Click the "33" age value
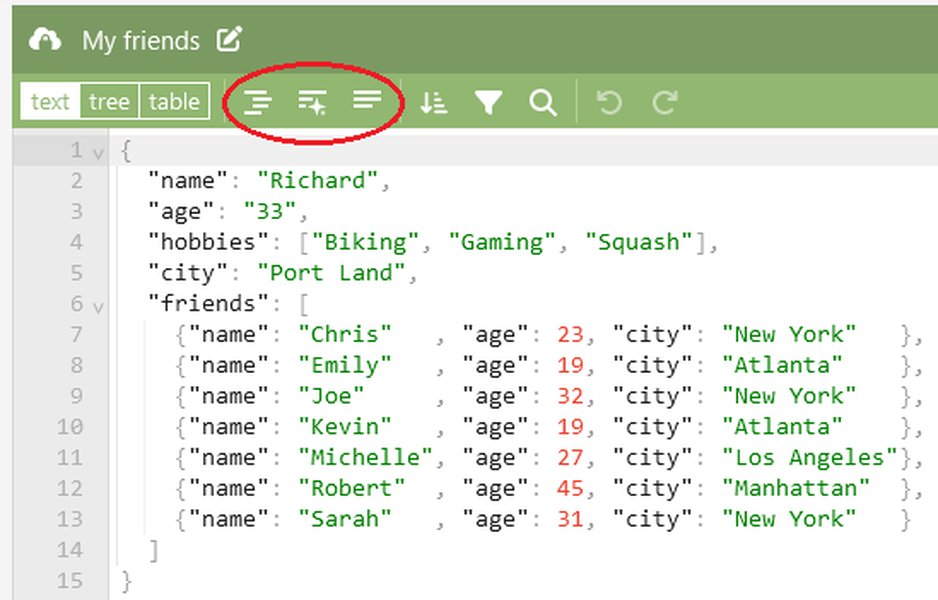Image resolution: width=938 pixels, height=600 pixels. (270, 211)
